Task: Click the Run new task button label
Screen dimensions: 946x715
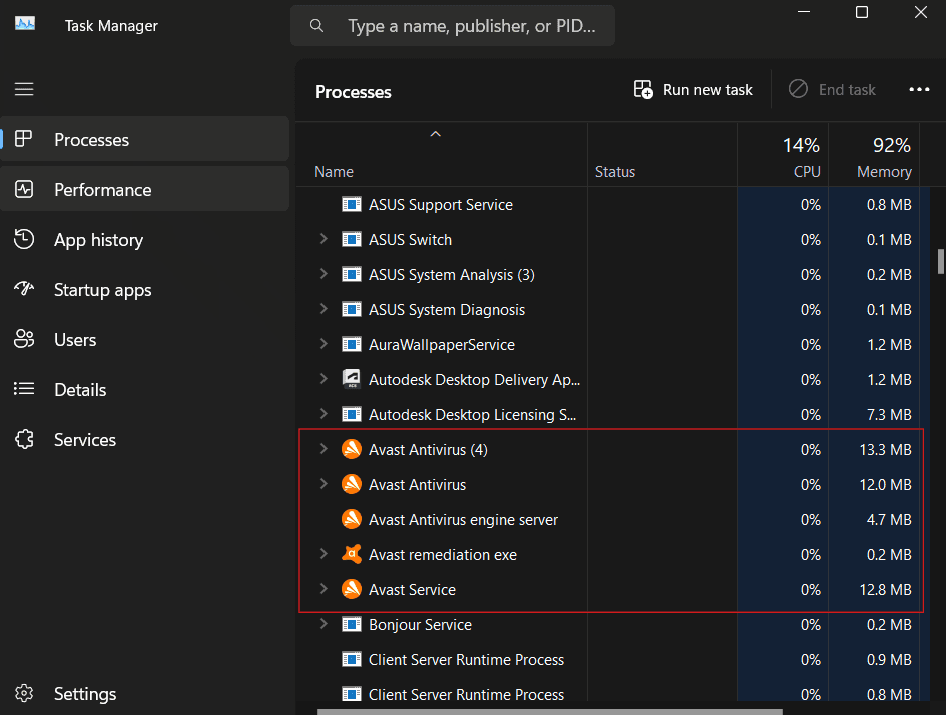Action: coord(708,90)
